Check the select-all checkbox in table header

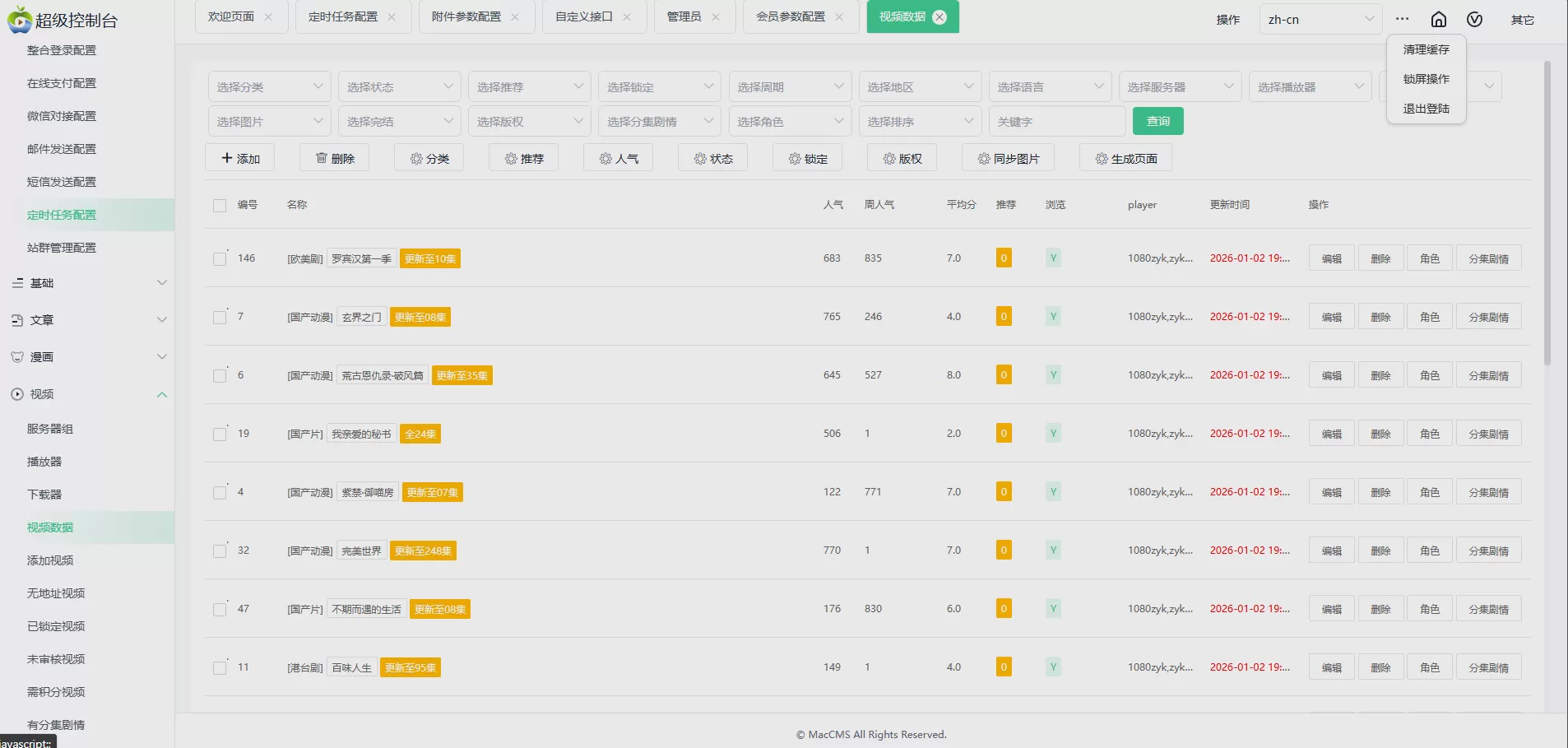(x=219, y=205)
